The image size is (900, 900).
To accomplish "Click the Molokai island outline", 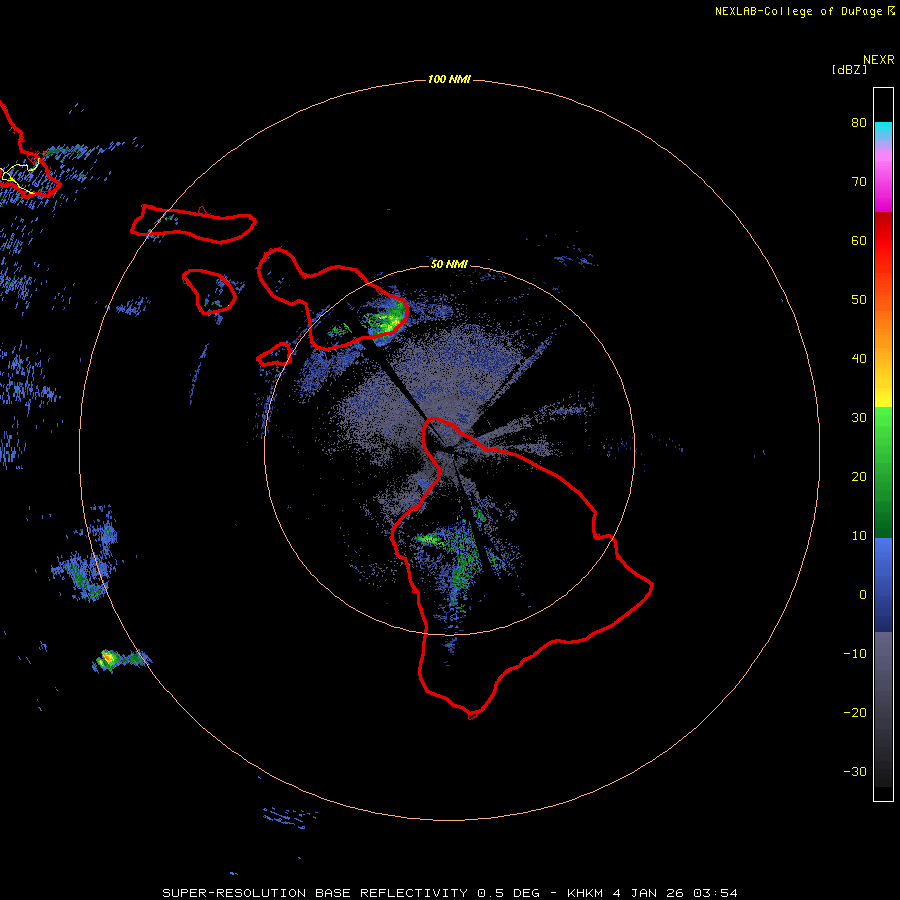I will point(193,223).
